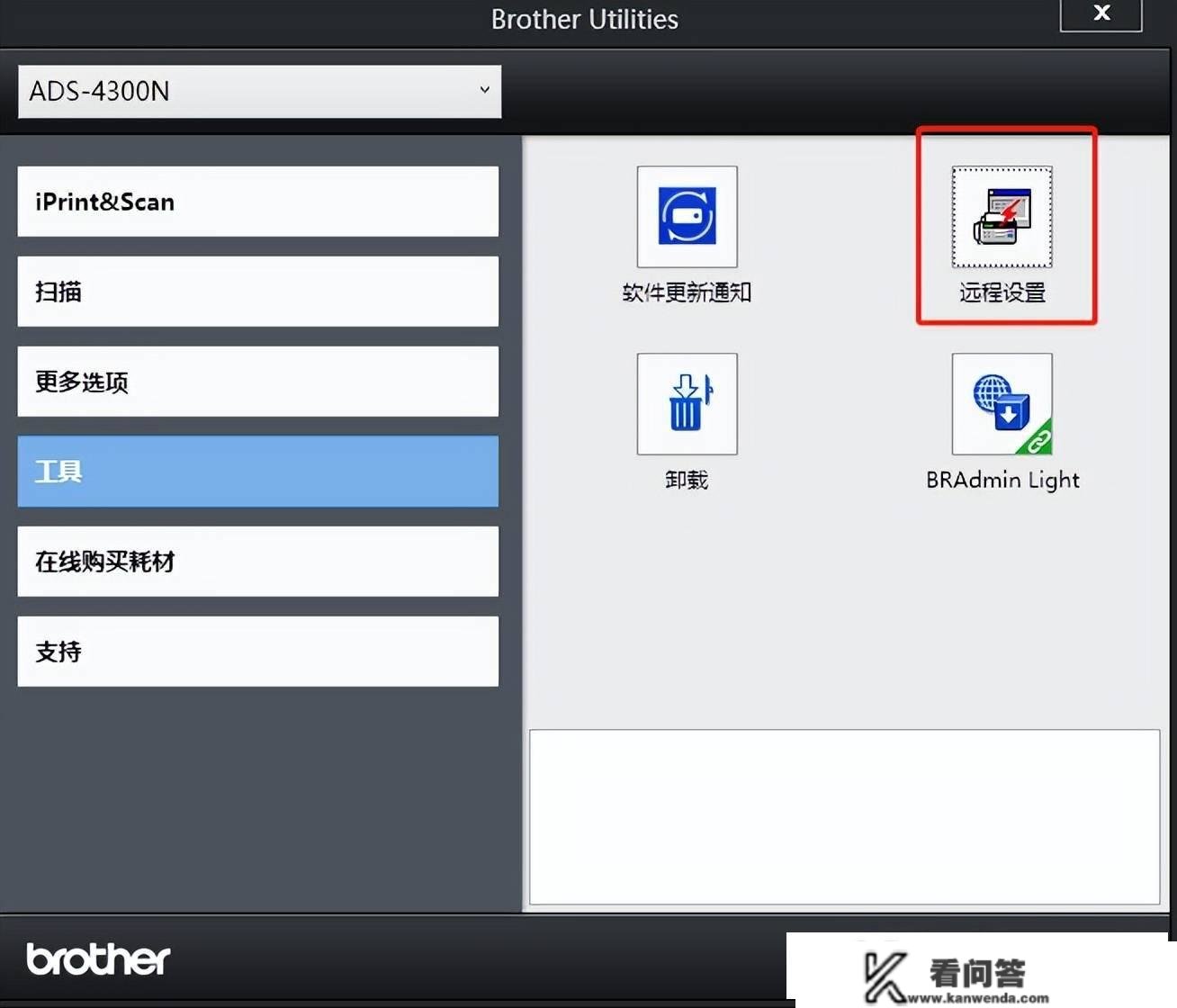Click the description text box below the icons

click(x=844, y=817)
